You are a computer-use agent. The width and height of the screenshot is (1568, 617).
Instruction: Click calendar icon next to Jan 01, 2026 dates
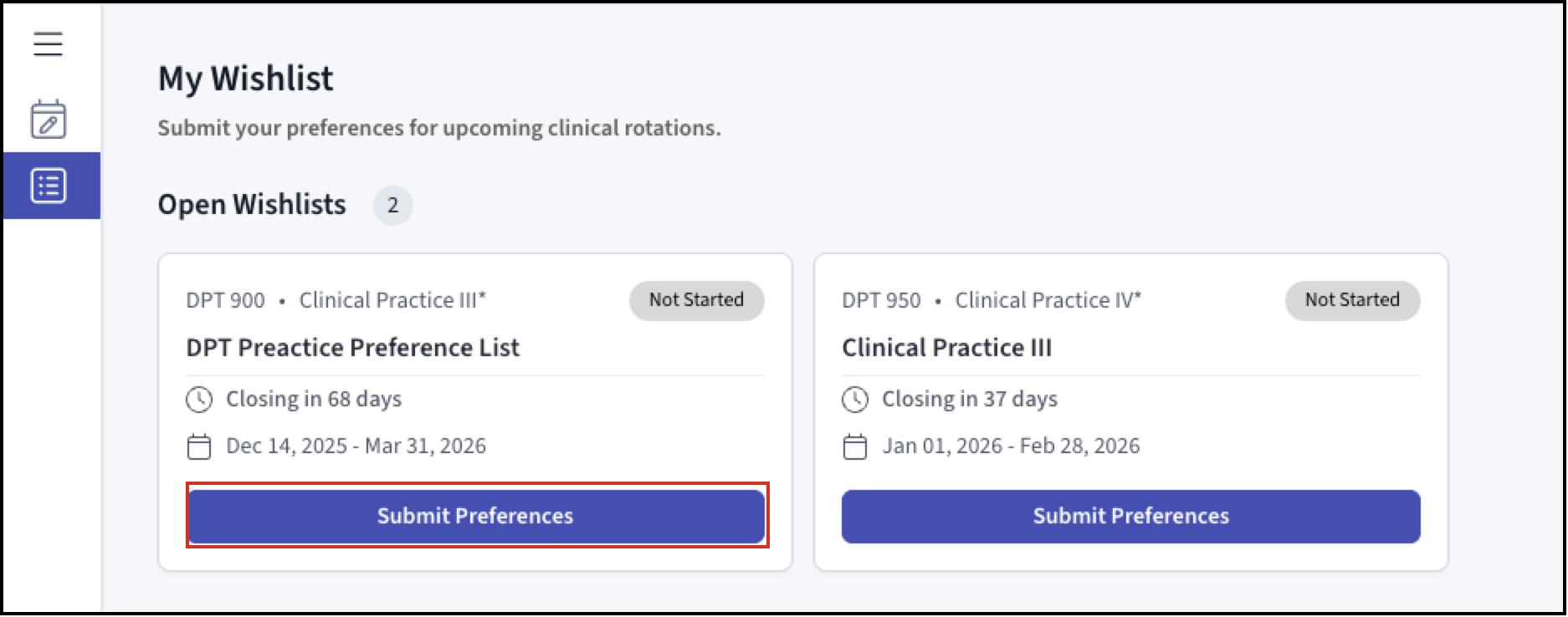855,446
